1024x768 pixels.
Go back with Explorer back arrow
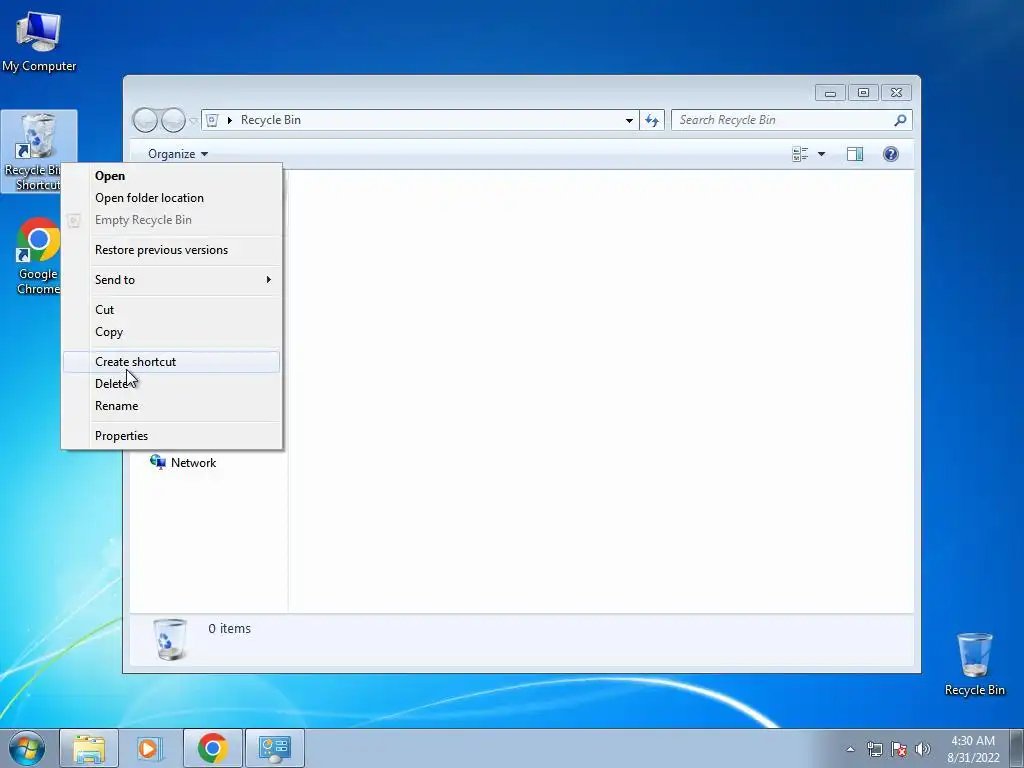tap(145, 120)
